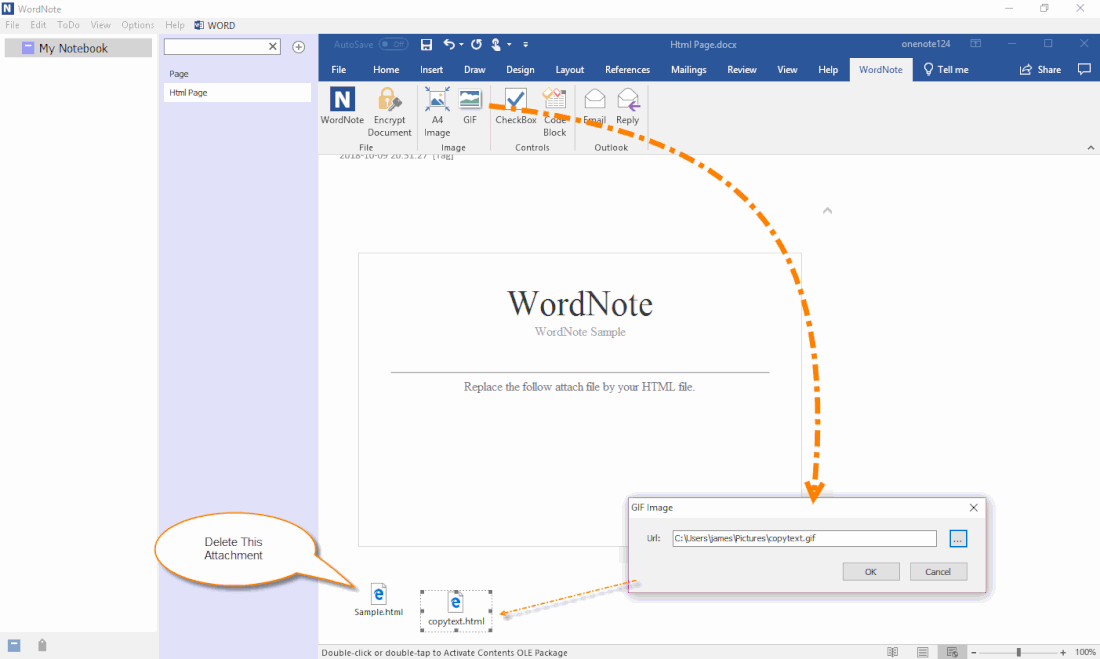Insert a CheckBox control
This screenshot has height=659, width=1100.
[516, 105]
